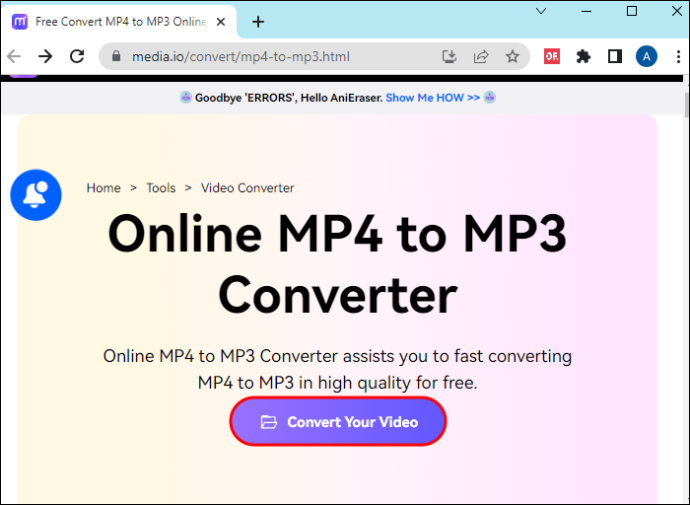Go to Home breadcrumb
The image size is (690, 505).
(103, 188)
